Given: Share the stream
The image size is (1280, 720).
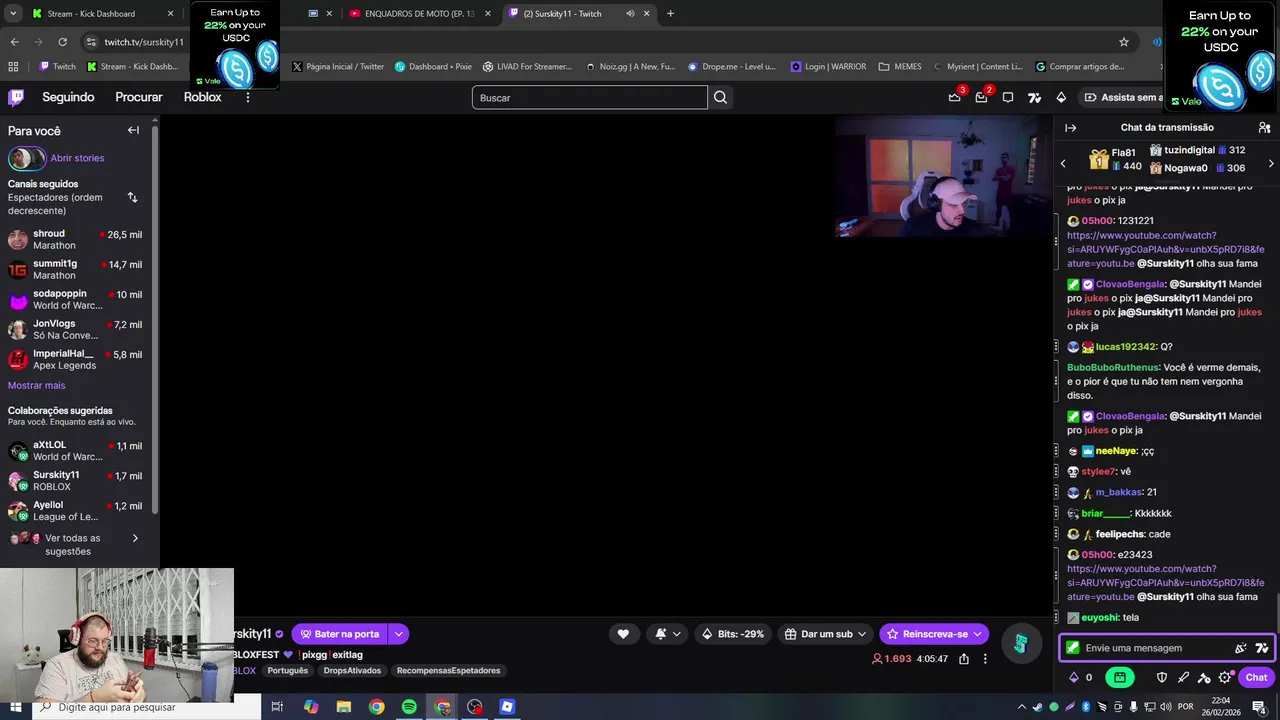Looking at the screenshot, I should pyautogui.click(x=964, y=659).
